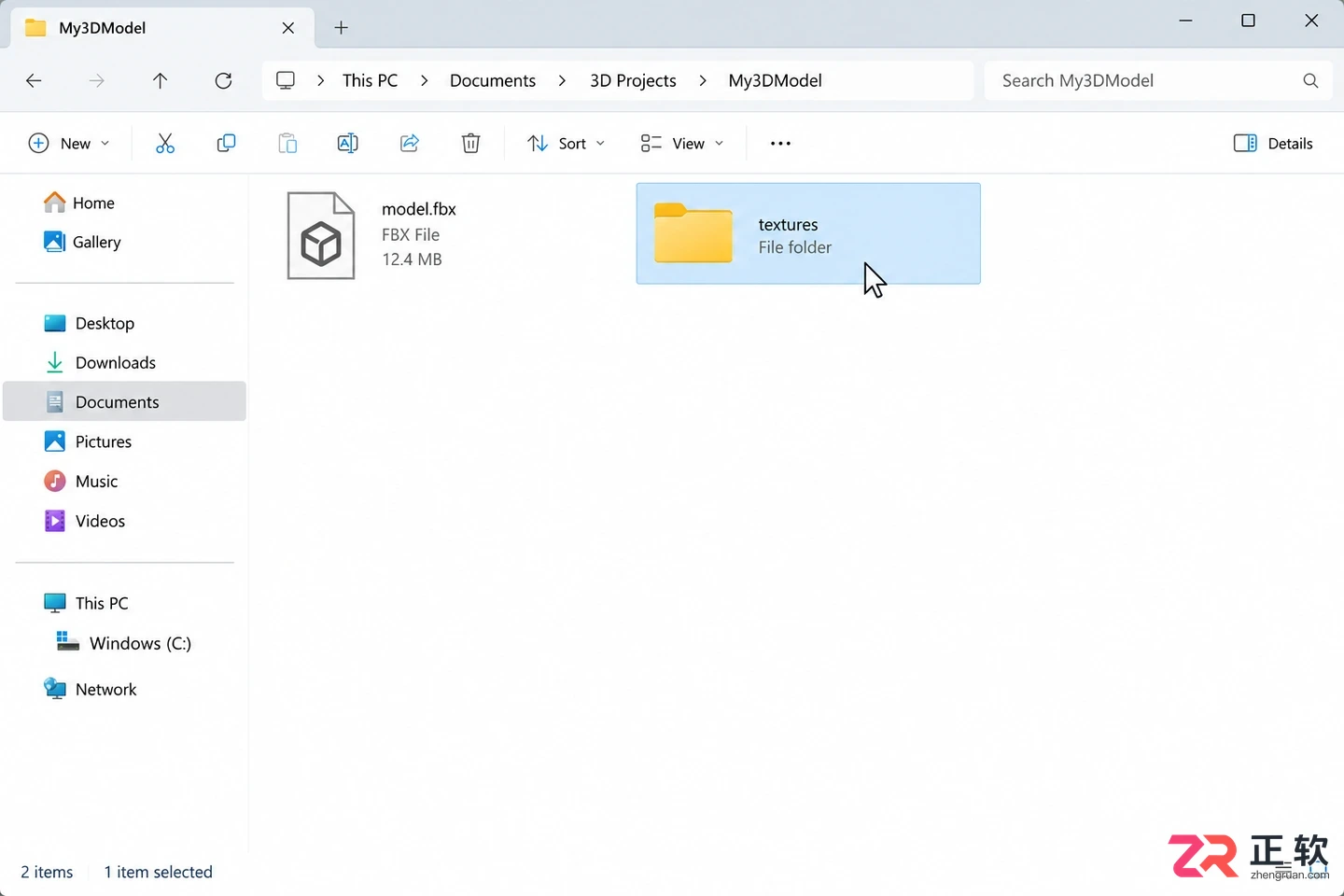The height and width of the screenshot is (896, 1344).
Task: Go up one folder level
Action: point(161,80)
